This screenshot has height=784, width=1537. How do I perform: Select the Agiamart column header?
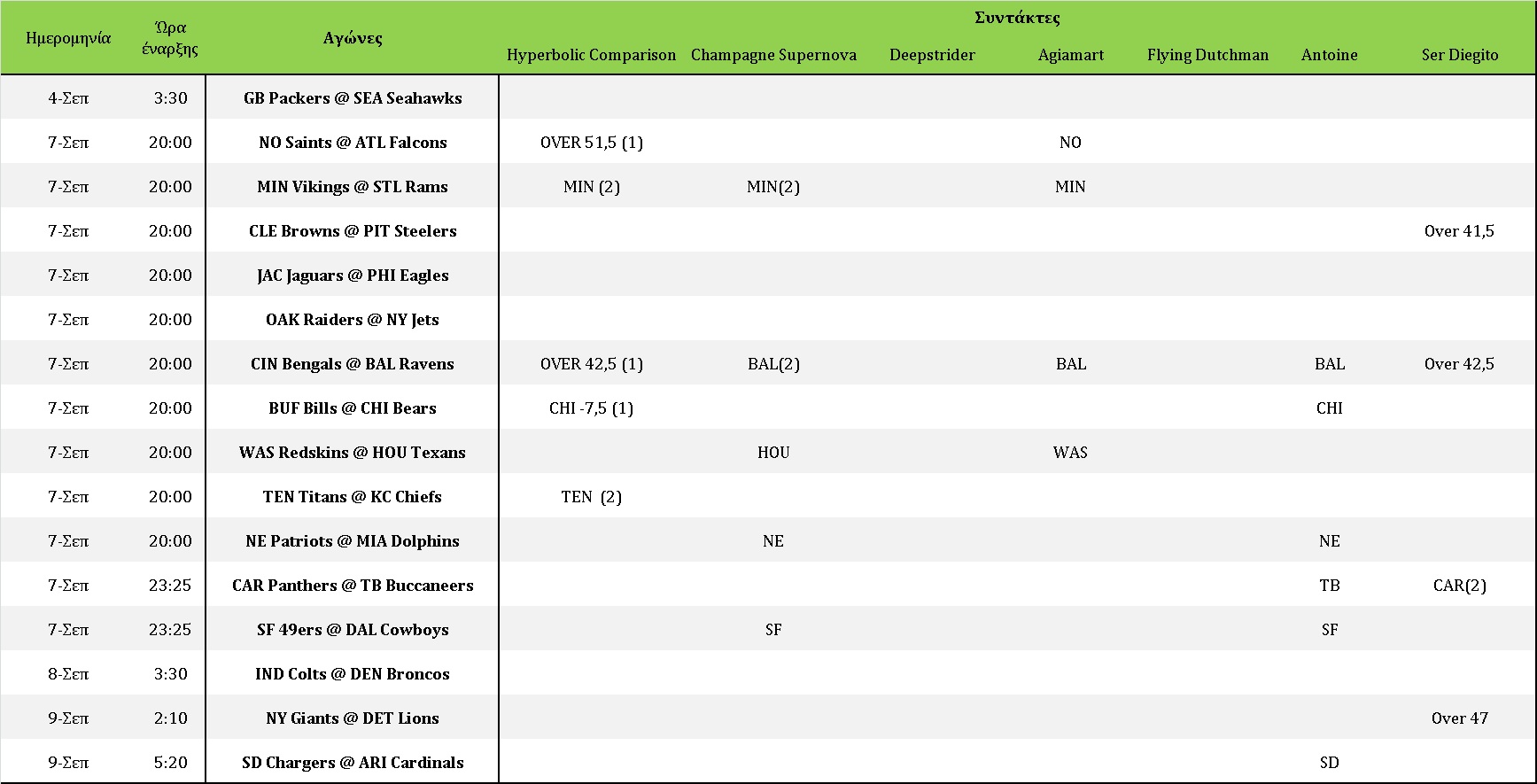coord(1070,55)
